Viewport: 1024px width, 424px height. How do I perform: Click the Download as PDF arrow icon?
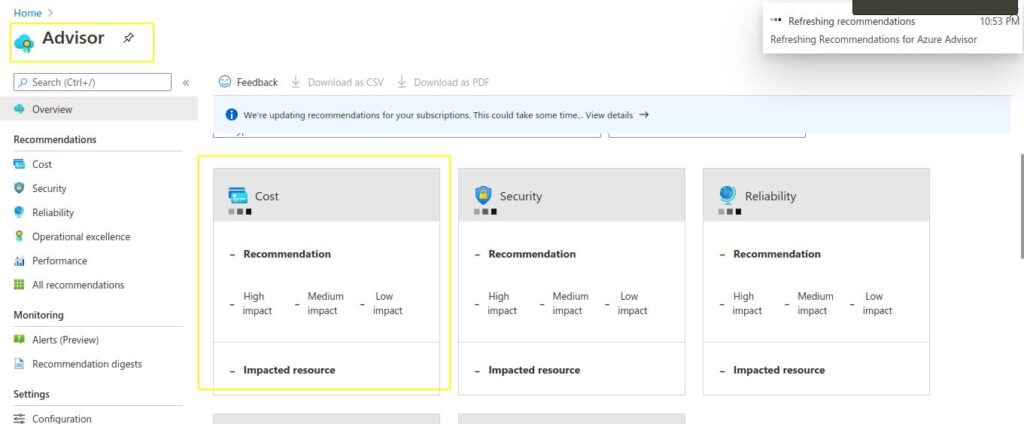(x=402, y=82)
